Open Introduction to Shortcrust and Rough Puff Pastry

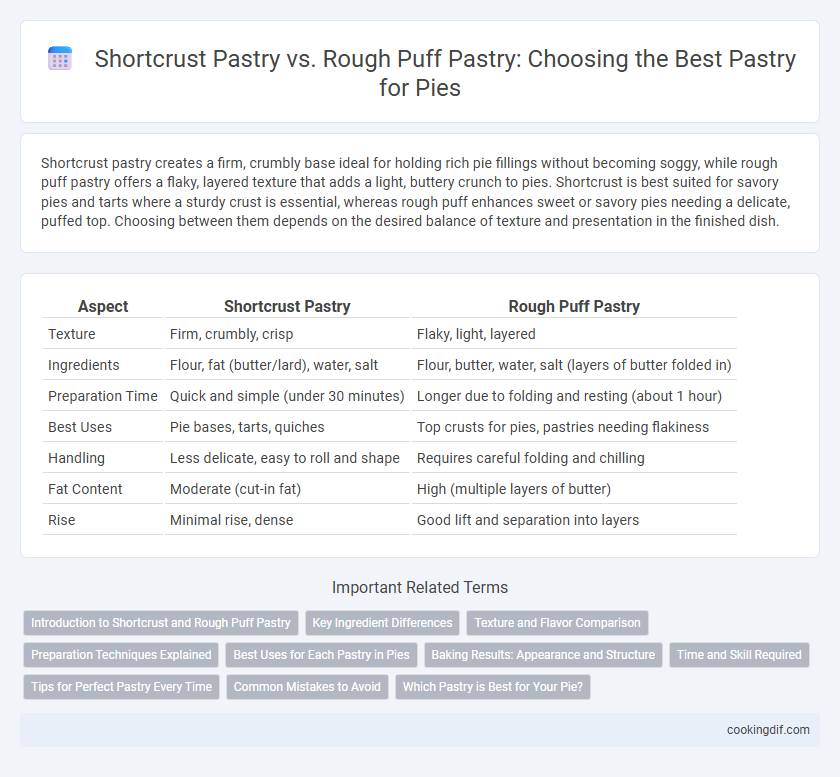tap(161, 623)
